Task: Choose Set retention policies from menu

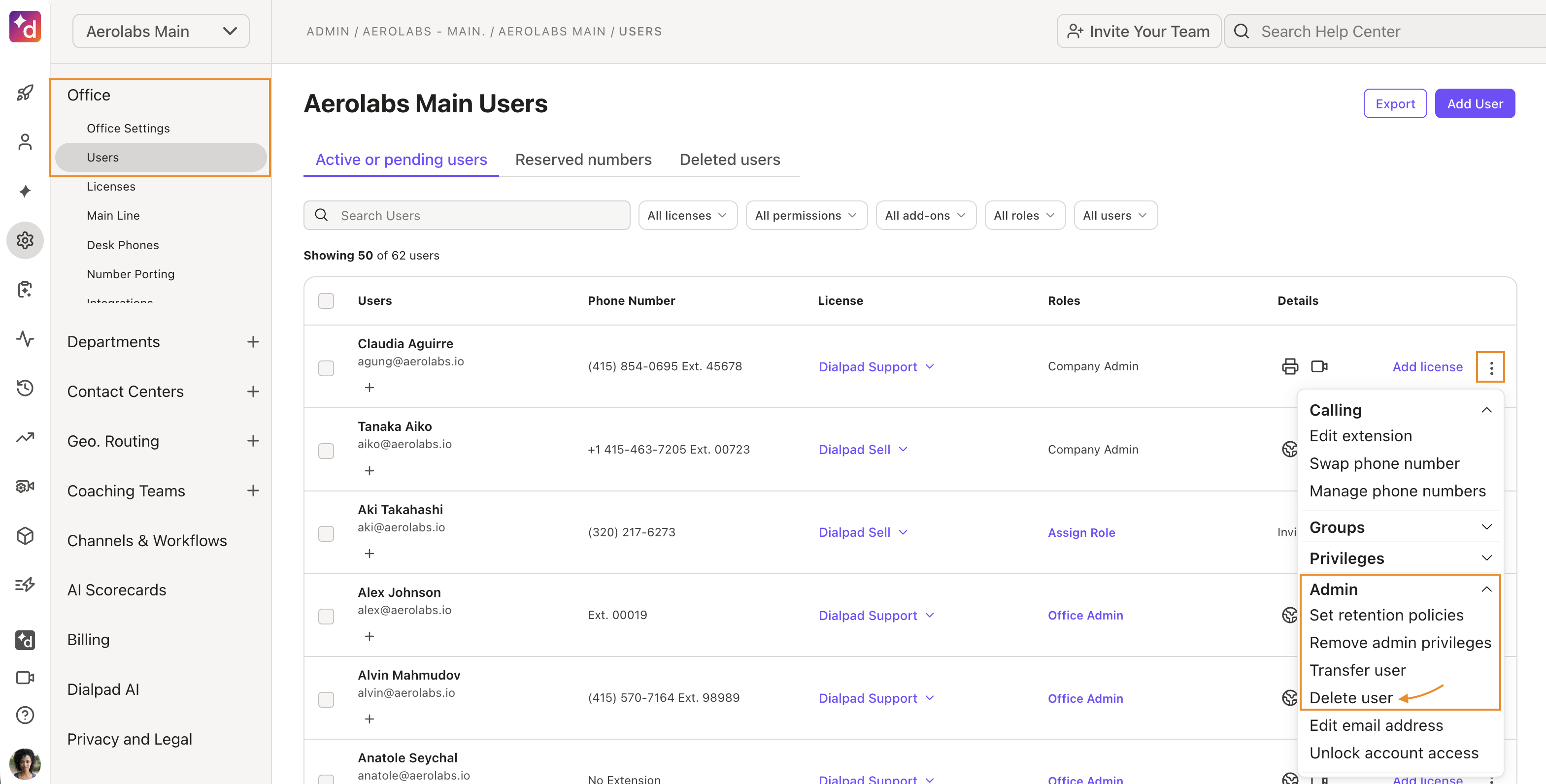Action: point(1386,615)
